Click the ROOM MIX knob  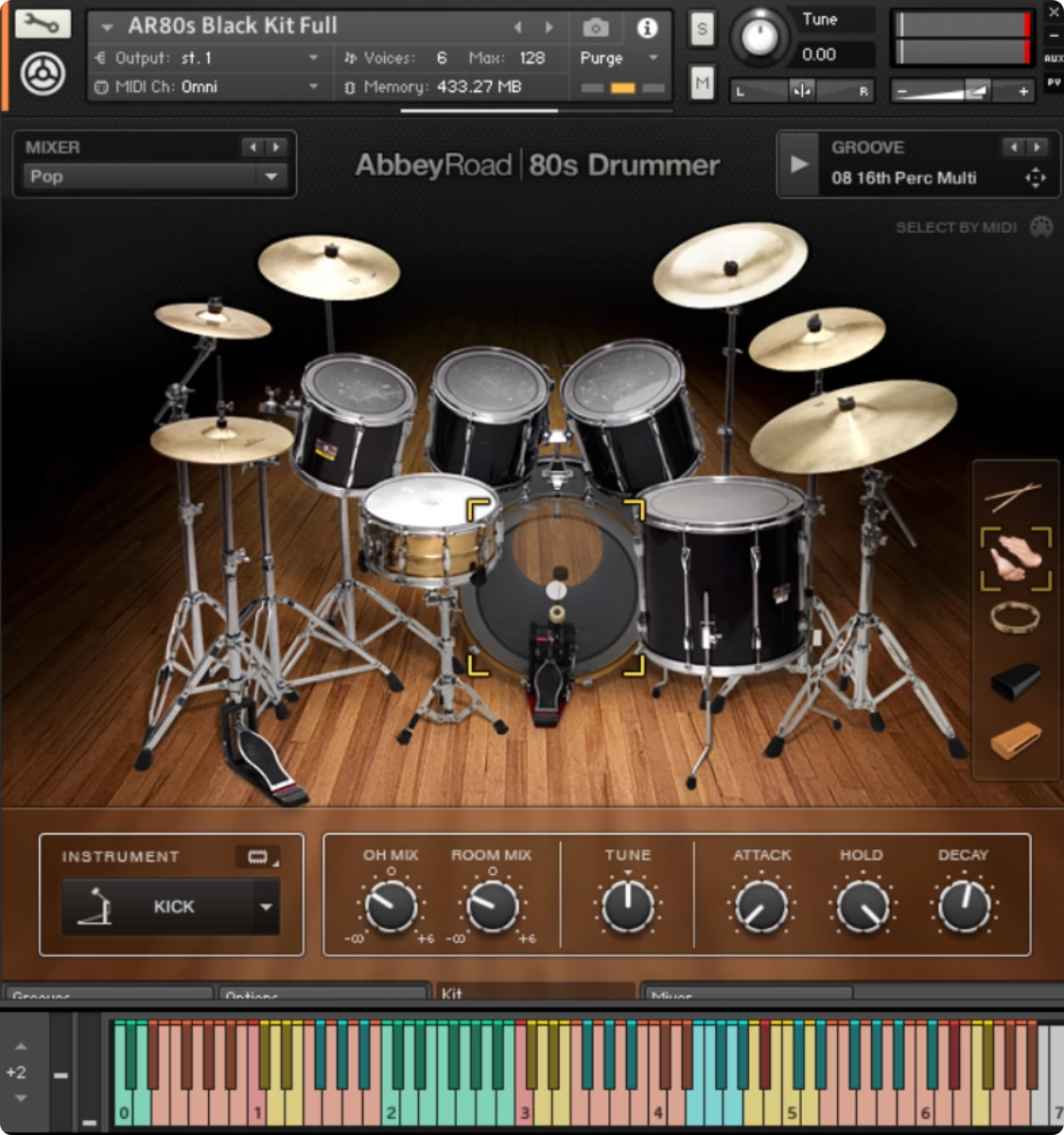tap(492, 905)
